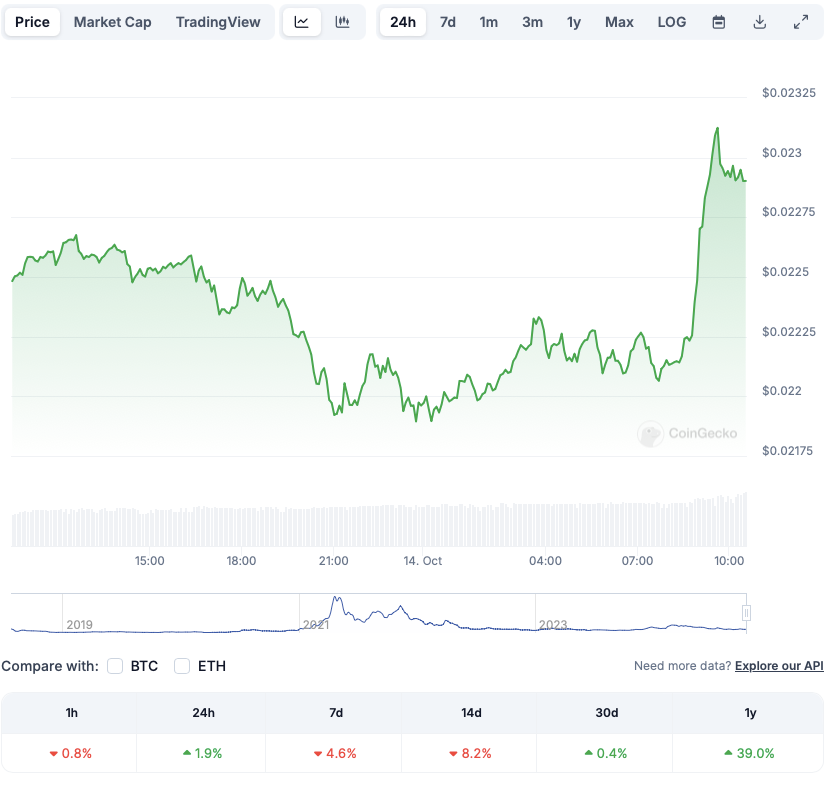This screenshot has width=833, height=788.
Task: Expand chart to fullscreen
Action: click(x=801, y=22)
